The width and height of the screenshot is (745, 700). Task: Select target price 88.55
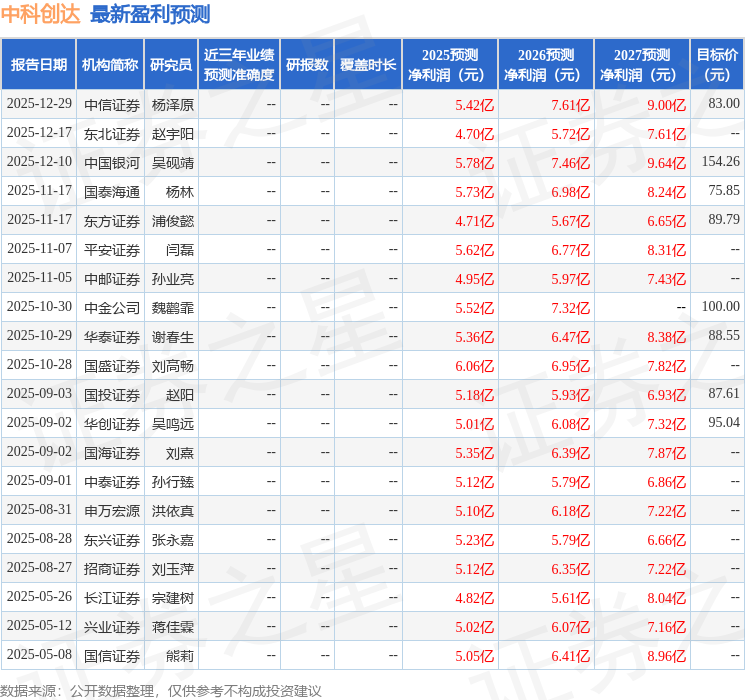pos(724,336)
